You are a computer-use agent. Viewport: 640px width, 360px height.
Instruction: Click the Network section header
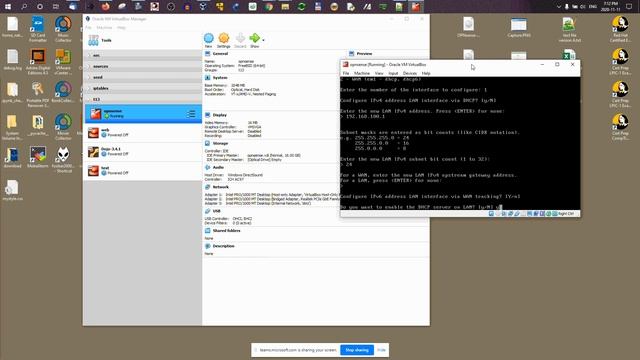[220, 187]
